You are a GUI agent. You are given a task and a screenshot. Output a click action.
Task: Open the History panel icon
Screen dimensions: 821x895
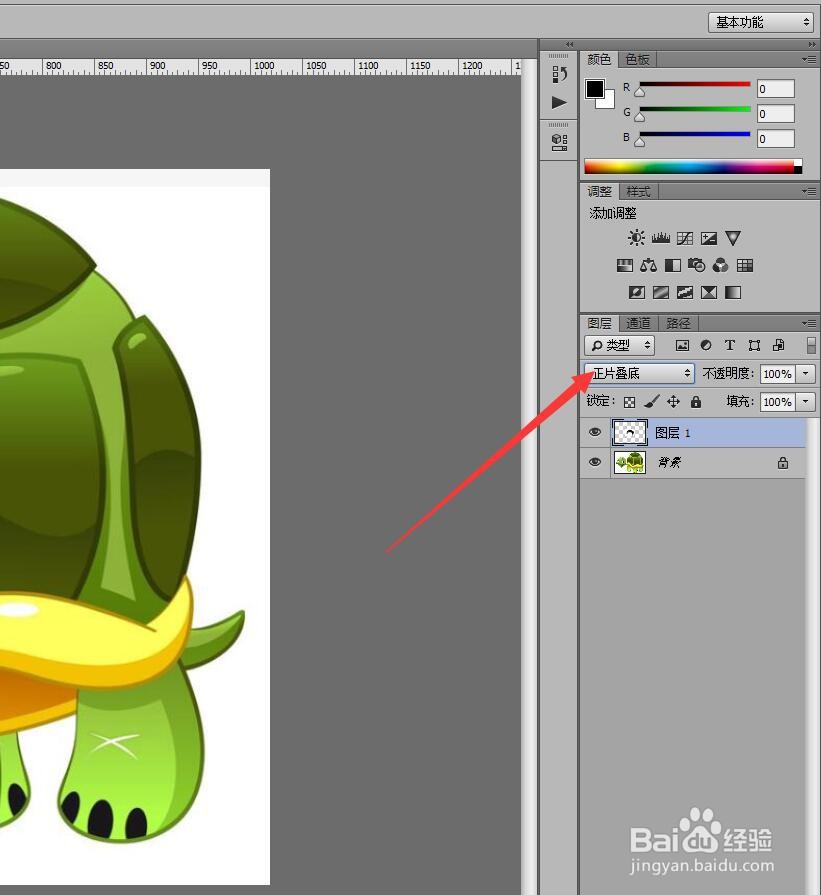(559, 74)
